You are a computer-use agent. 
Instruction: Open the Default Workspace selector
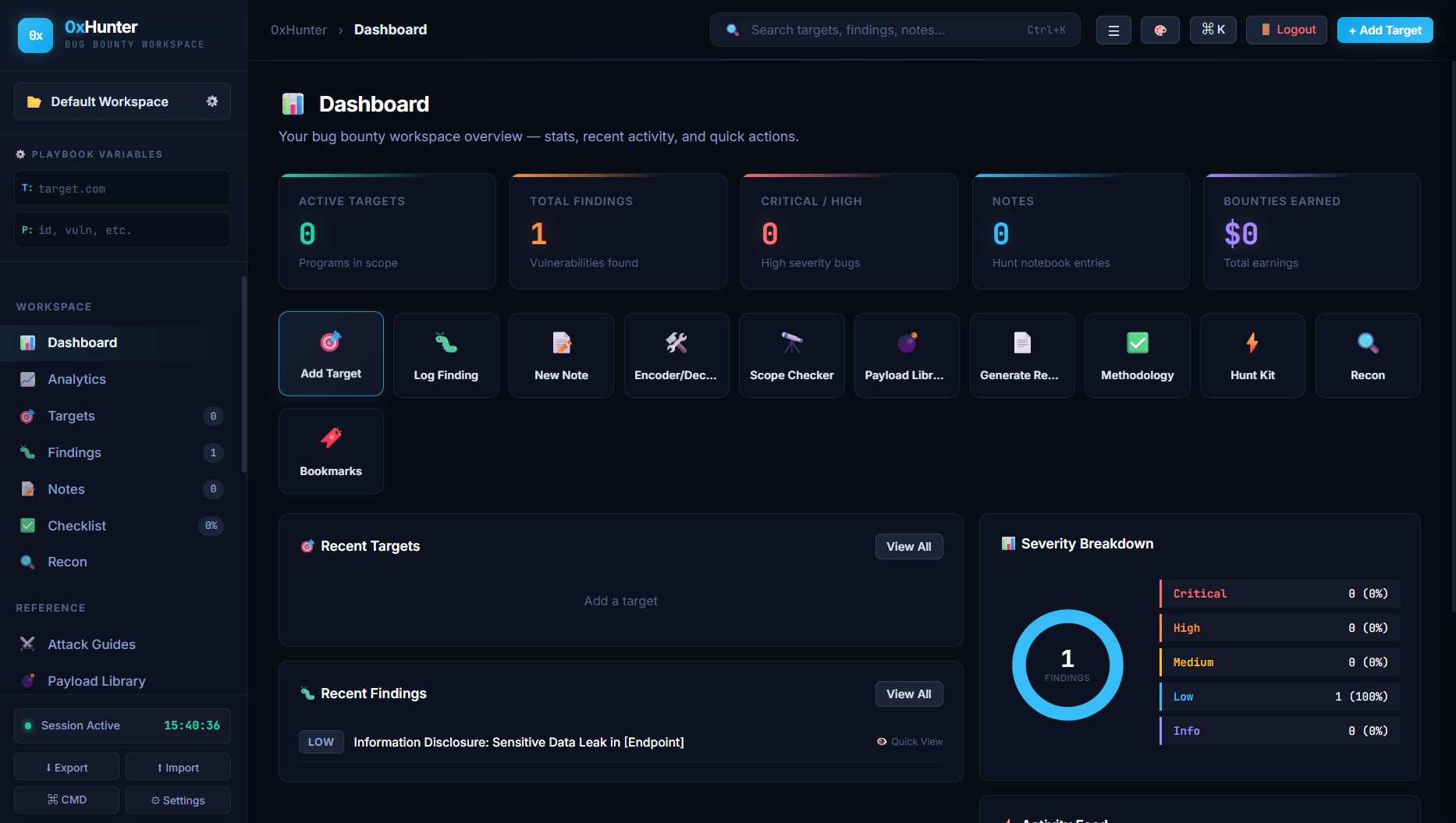pos(123,101)
